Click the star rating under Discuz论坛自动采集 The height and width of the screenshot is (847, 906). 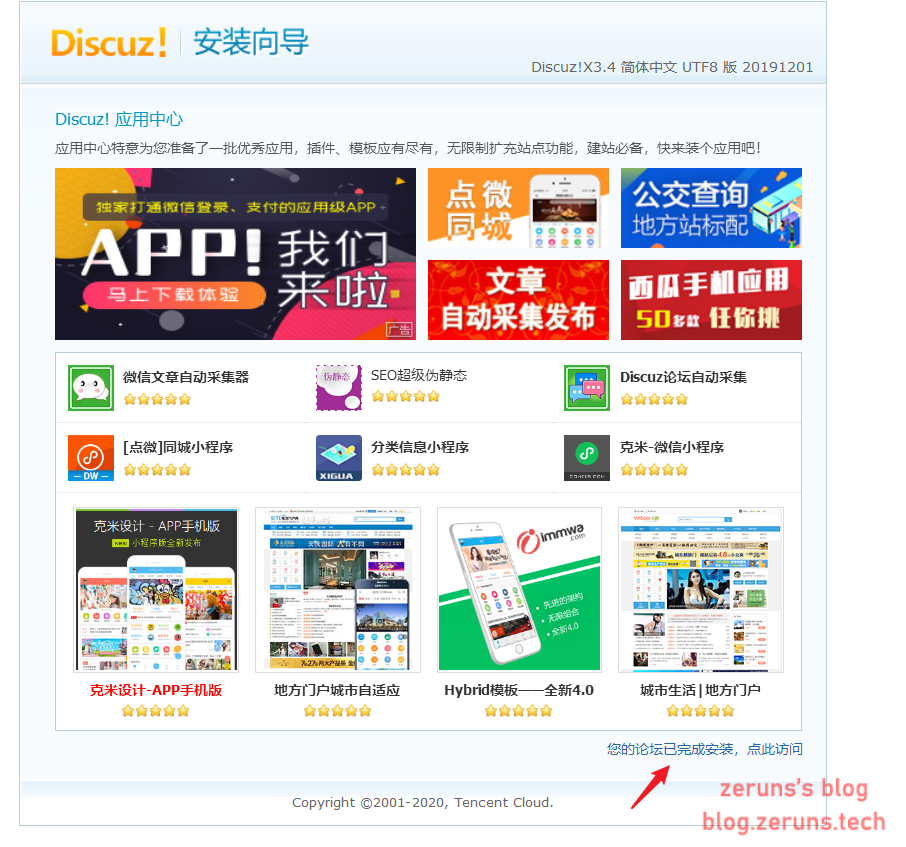(654, 399)
